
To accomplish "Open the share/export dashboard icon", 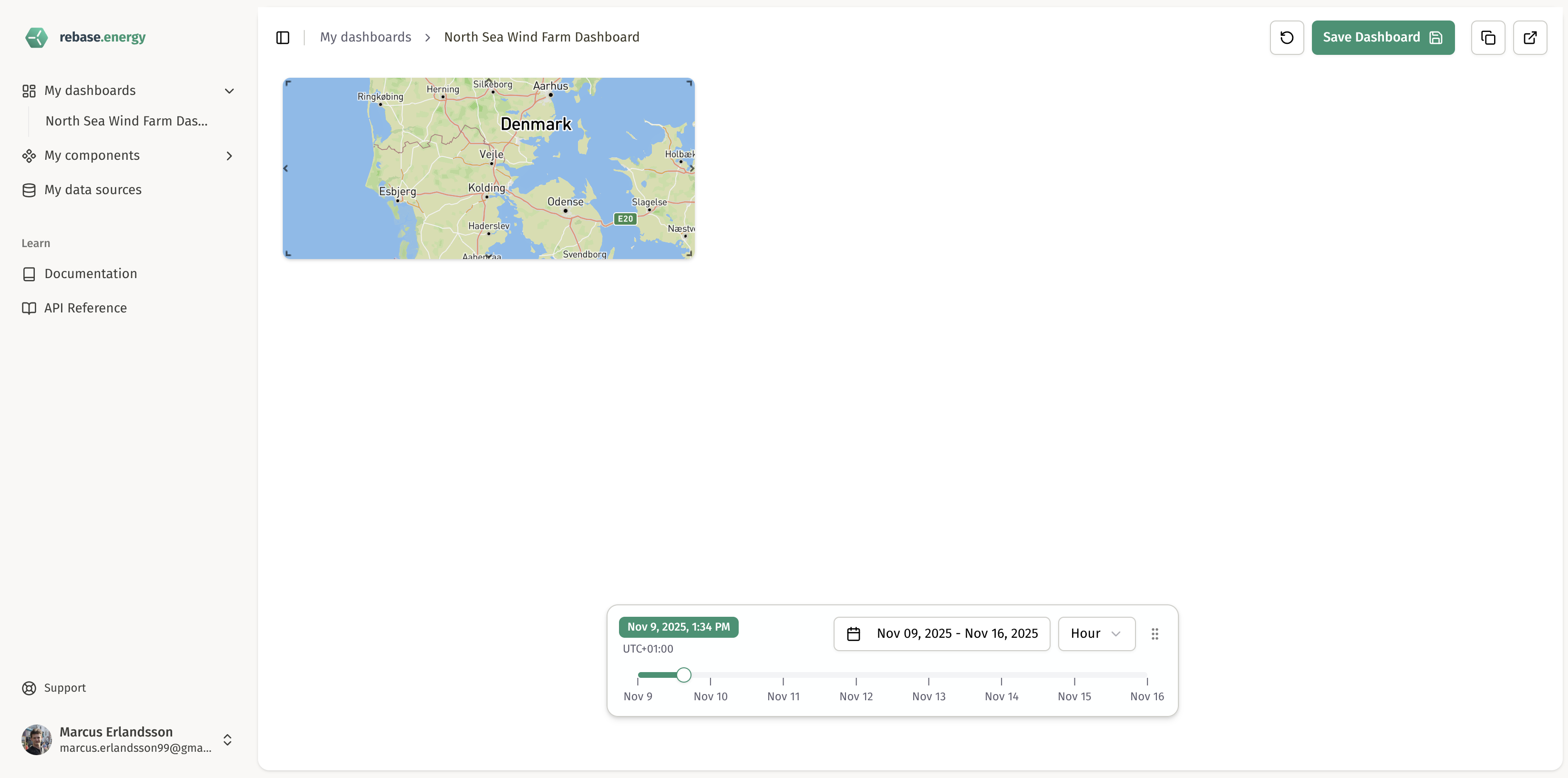I will pos(1530,37).
